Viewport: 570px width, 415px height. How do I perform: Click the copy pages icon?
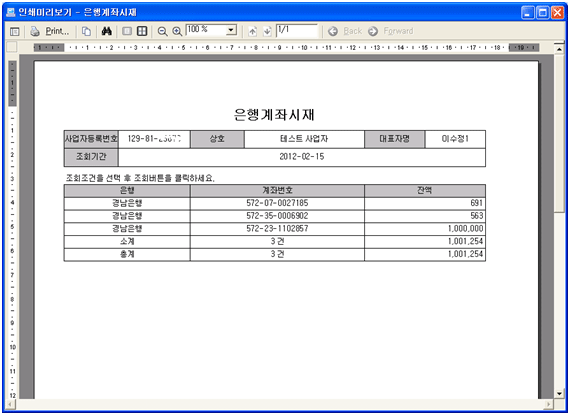(x=86, y=32)
